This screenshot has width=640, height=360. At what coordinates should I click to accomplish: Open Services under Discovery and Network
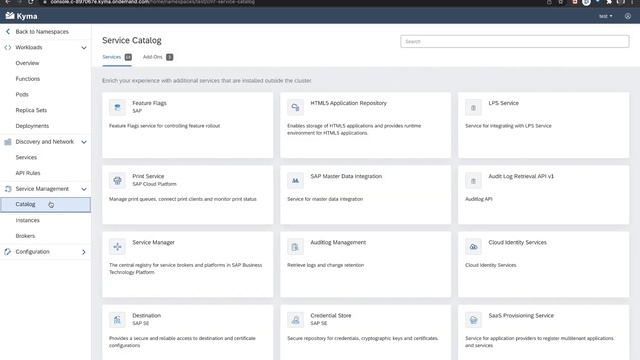(26, 157)
